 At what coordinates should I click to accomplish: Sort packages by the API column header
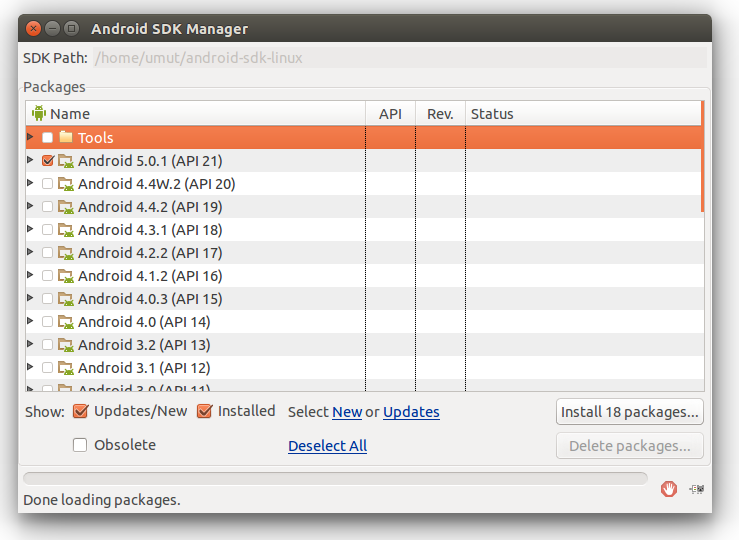click(390, 114)
